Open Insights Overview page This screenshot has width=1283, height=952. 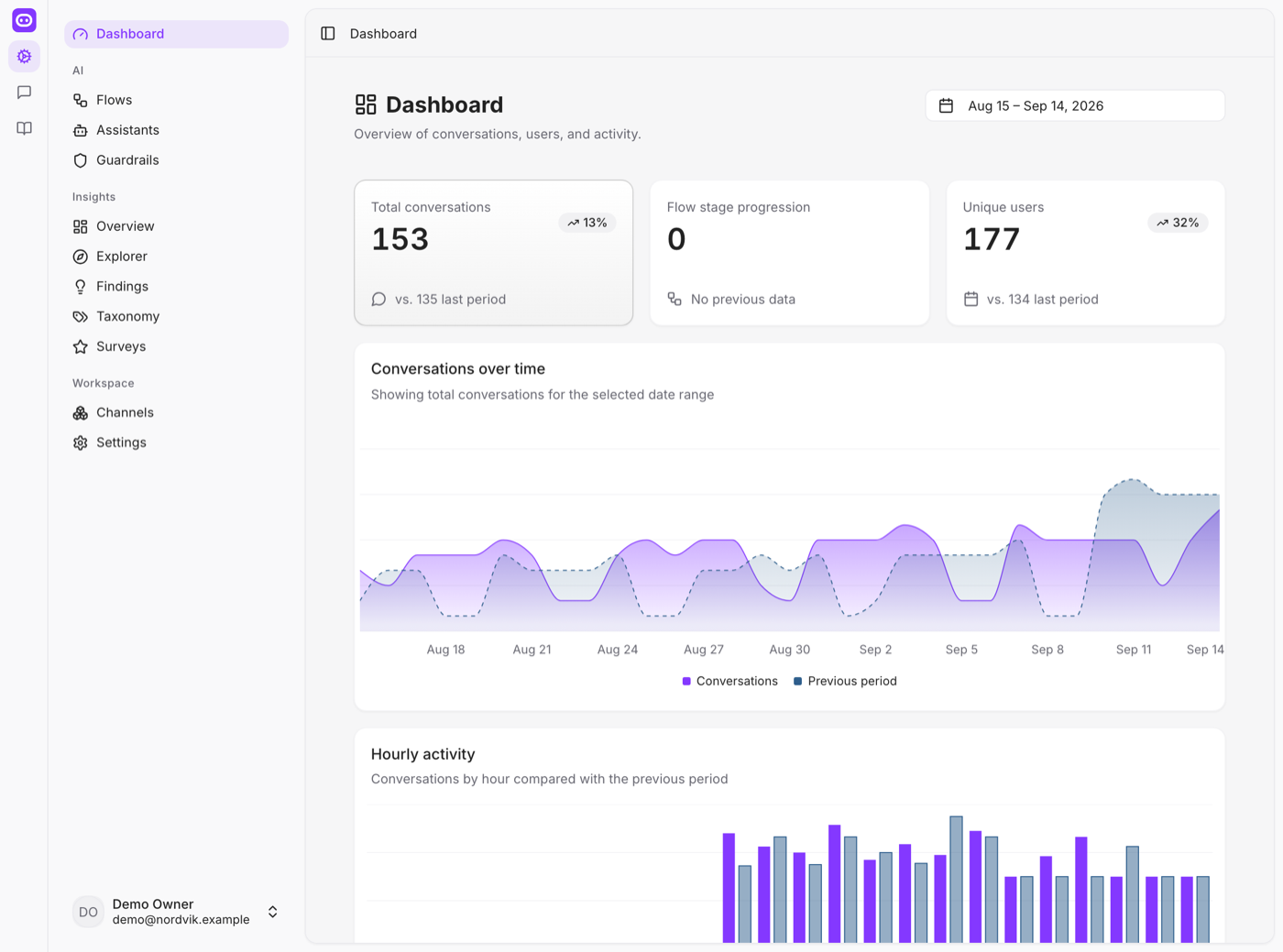176,226
